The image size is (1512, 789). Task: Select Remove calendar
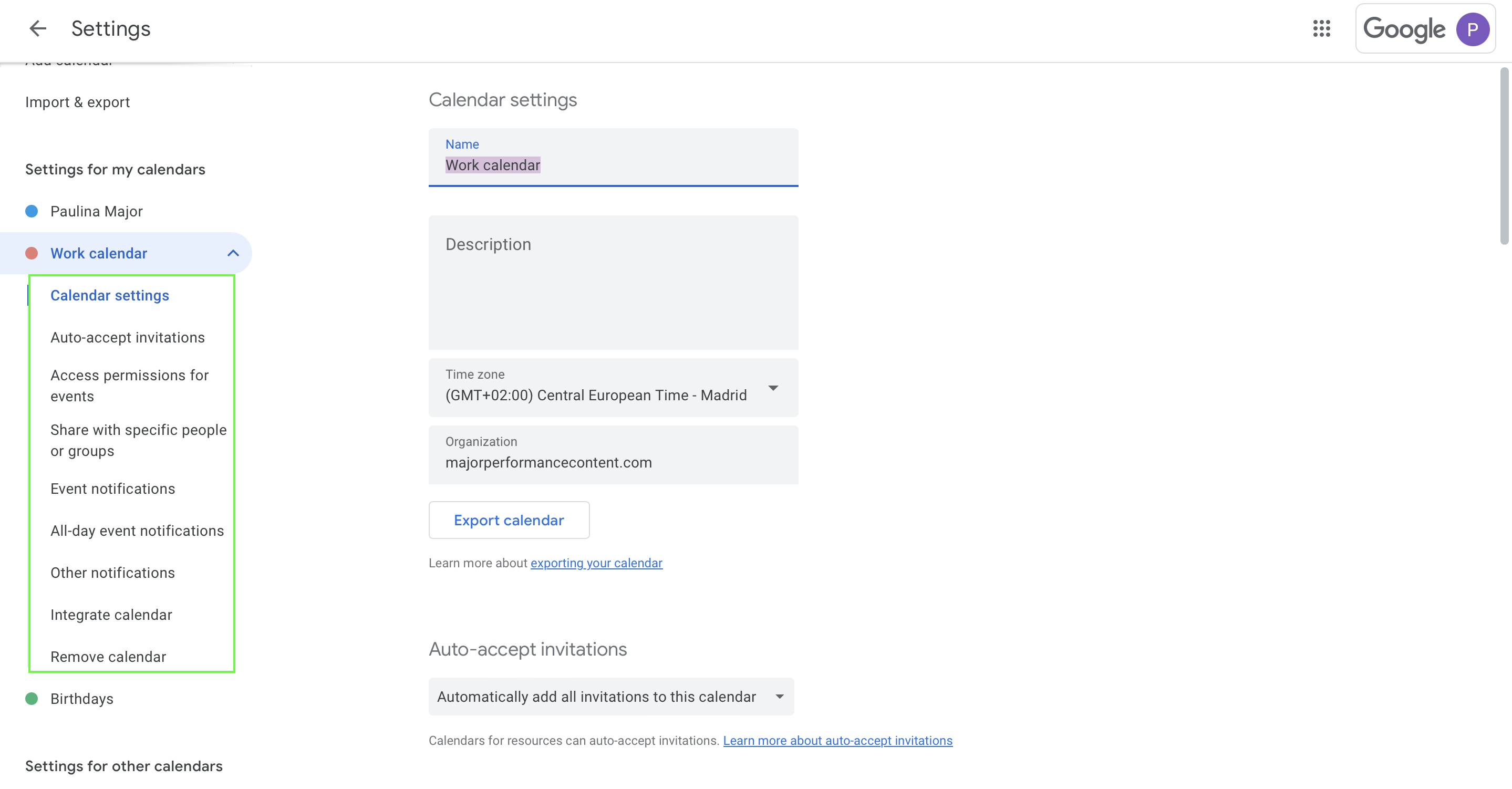108,656
